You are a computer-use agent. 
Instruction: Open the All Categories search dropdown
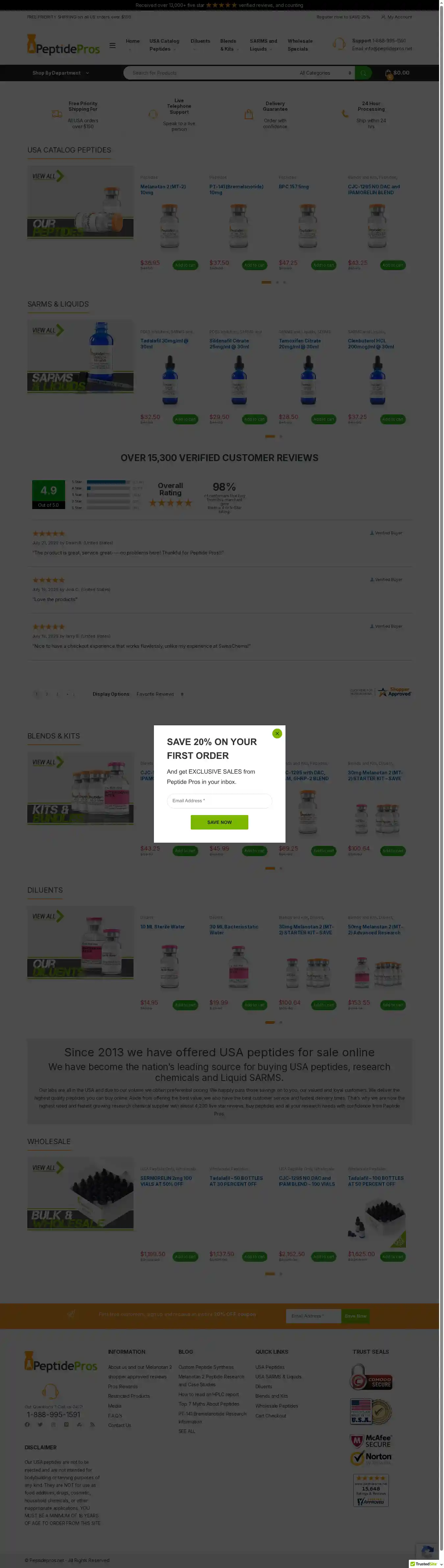pyautogui.click(x=325, y=73)
